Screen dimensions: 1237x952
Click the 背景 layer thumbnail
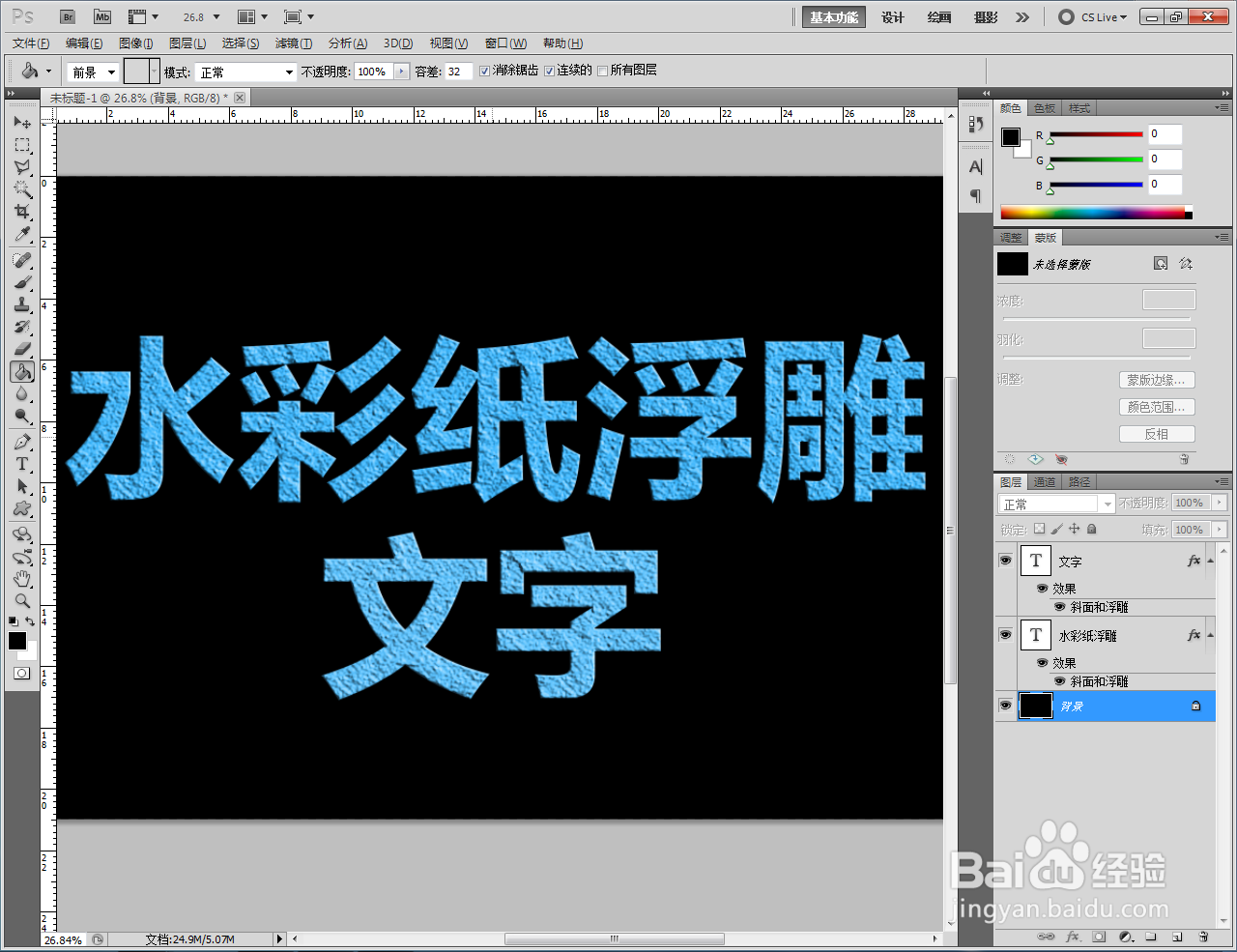1036,706
